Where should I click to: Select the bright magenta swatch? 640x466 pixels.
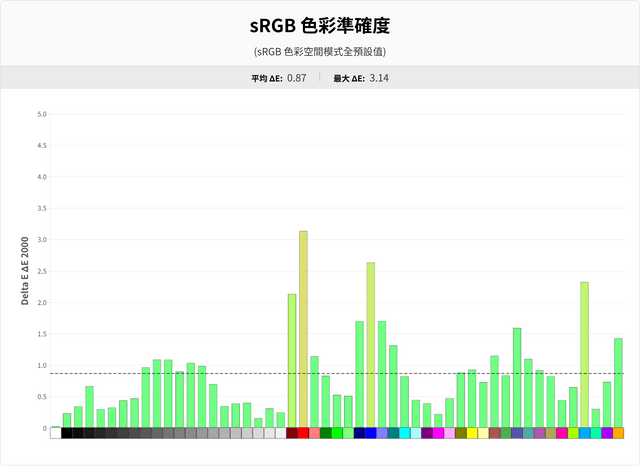438,433
